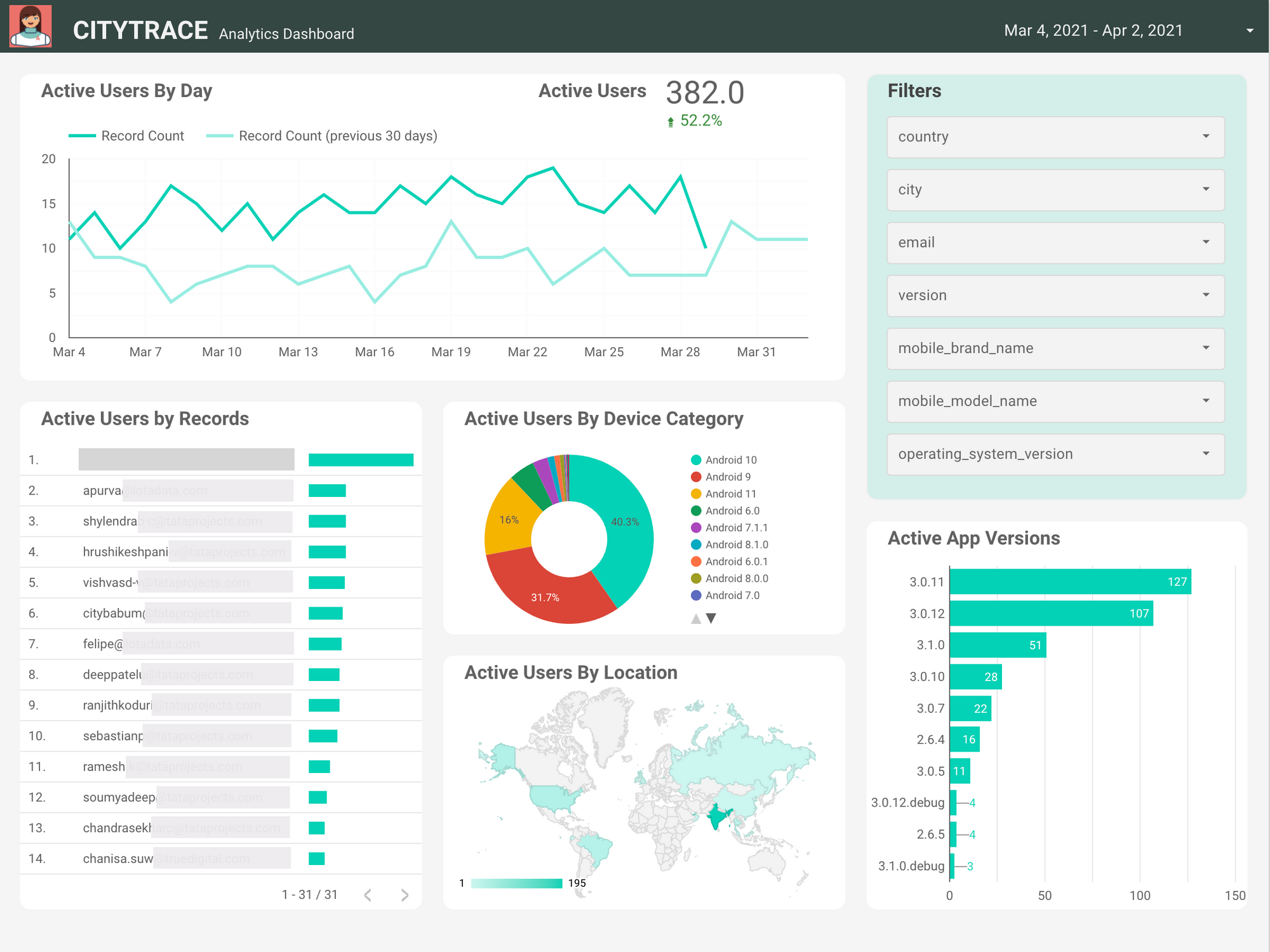This screenshot has height=952, width=1270.
Task: Click previous page arrow in records table
Action: click(x=368, y=895)
